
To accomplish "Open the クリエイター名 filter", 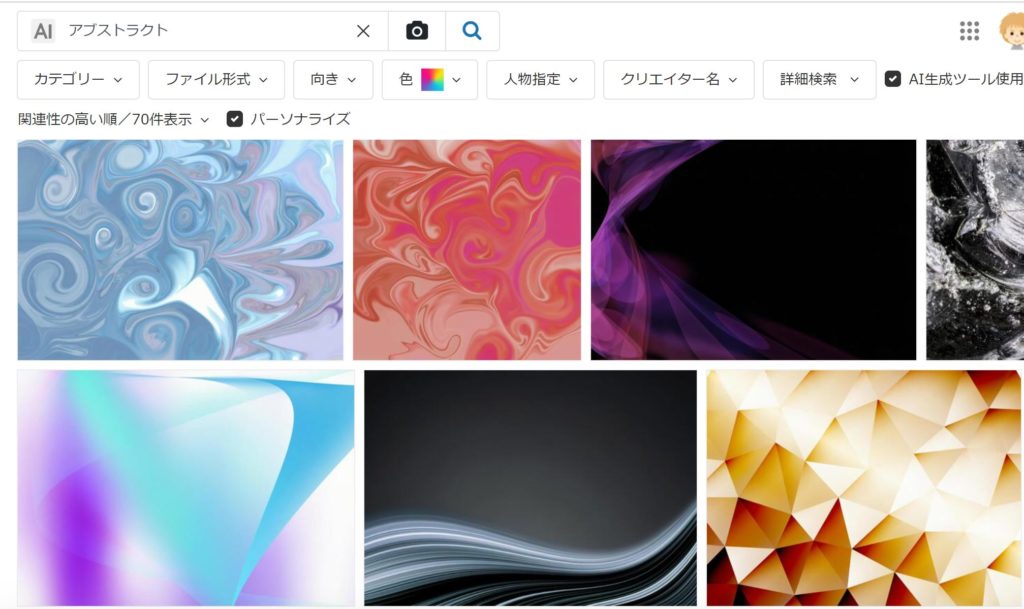I will click(678, 79).
